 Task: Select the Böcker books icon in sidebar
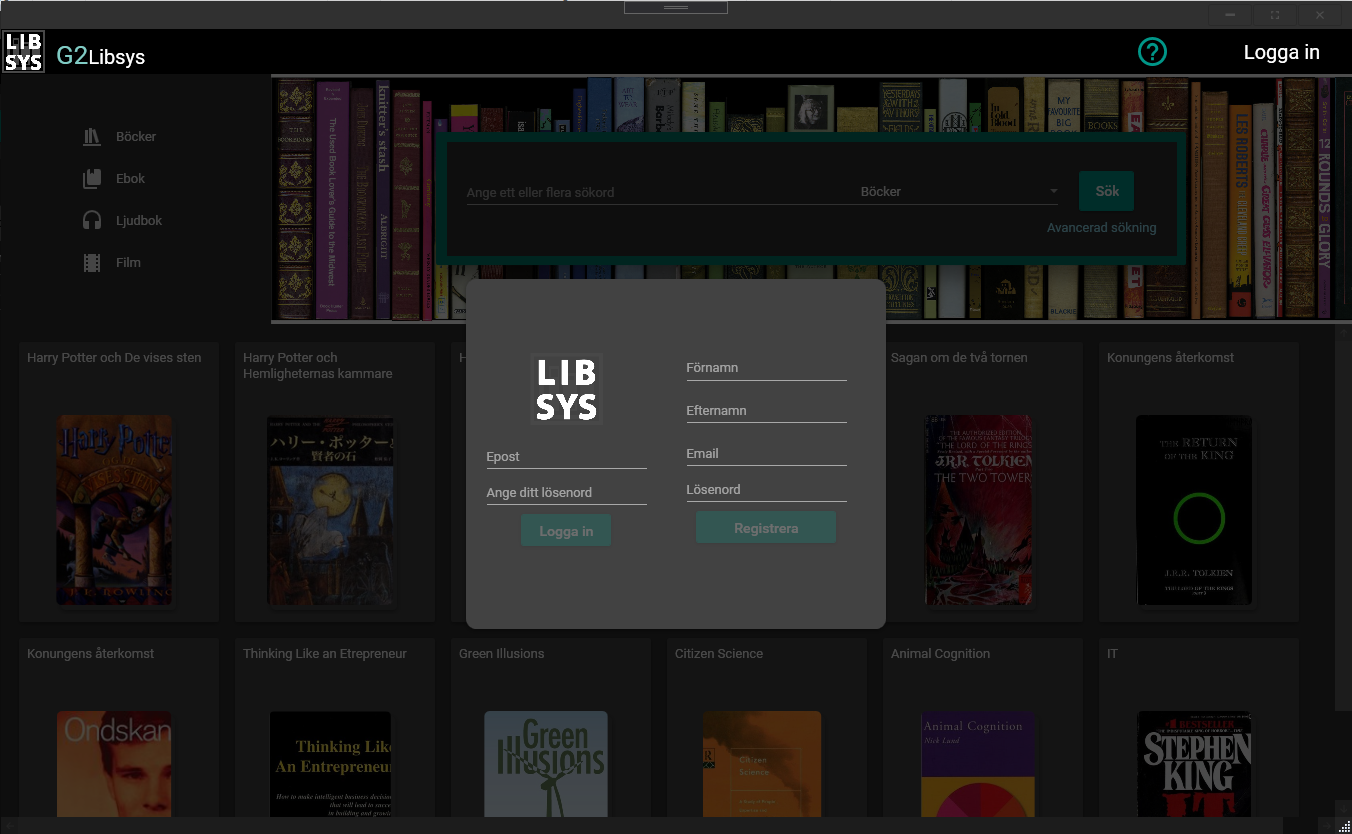(92, 137)
